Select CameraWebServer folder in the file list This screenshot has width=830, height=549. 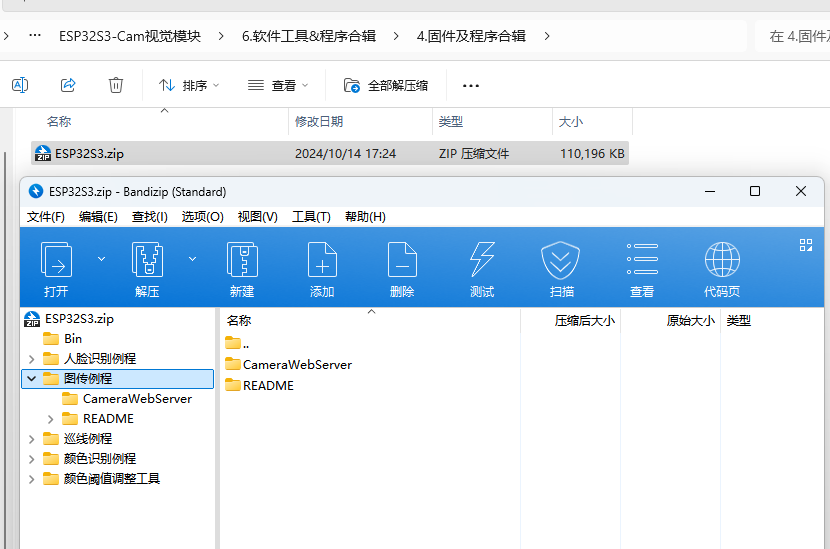point(288,365)
